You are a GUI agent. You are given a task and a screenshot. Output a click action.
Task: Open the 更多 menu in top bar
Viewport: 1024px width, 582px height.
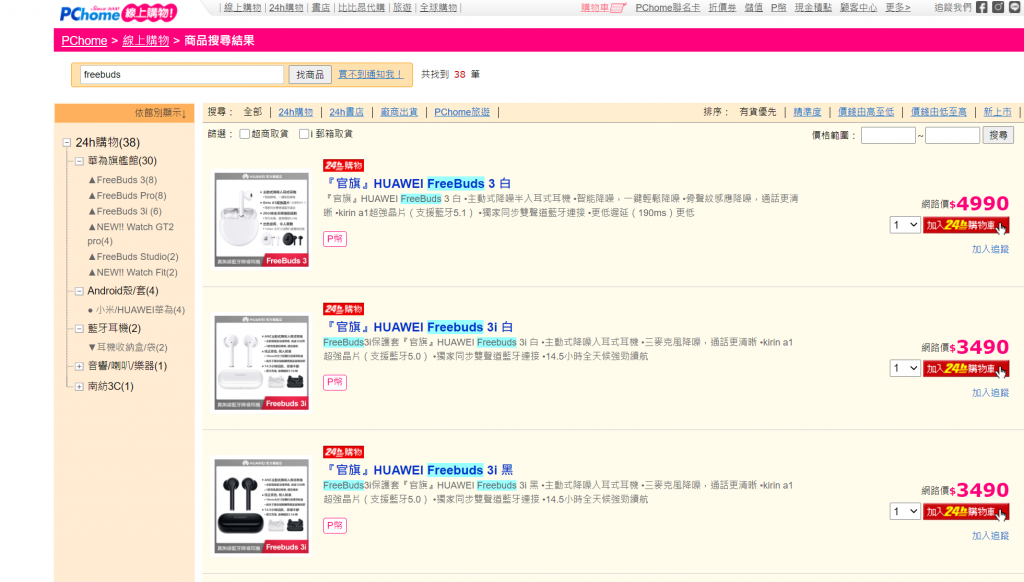(897, 8)
